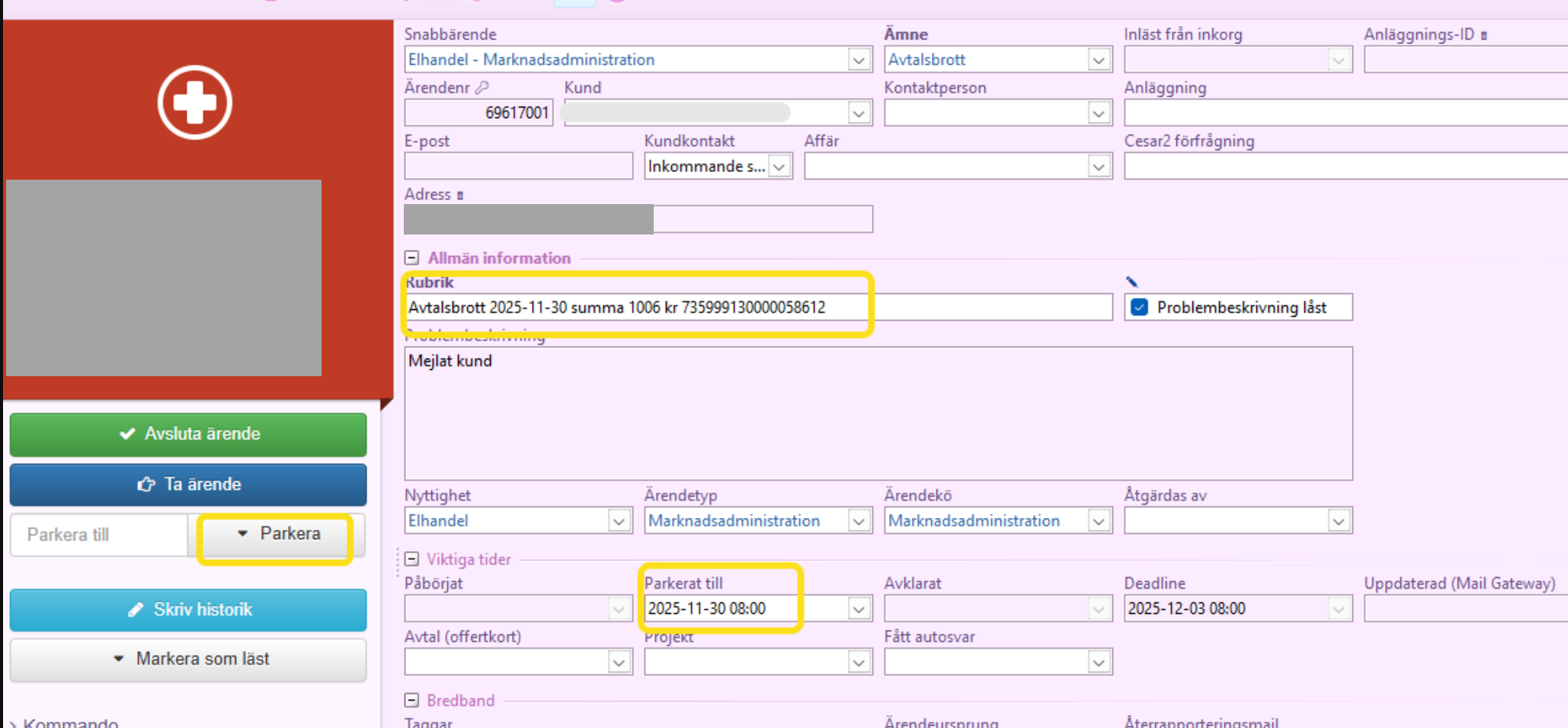Click the pencil icon above Problembeskrivning låst

1131,282
